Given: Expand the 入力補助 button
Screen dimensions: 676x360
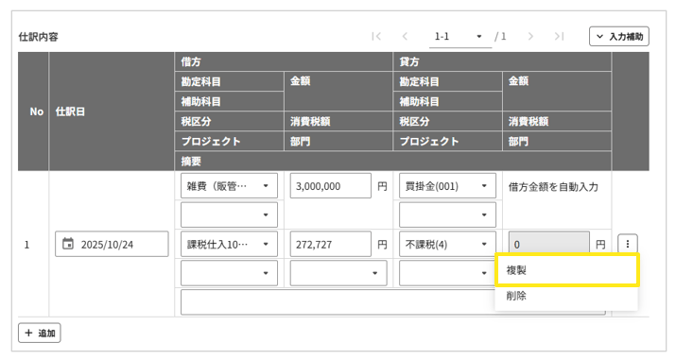Looking at the screenshot, I should [619, 37].
